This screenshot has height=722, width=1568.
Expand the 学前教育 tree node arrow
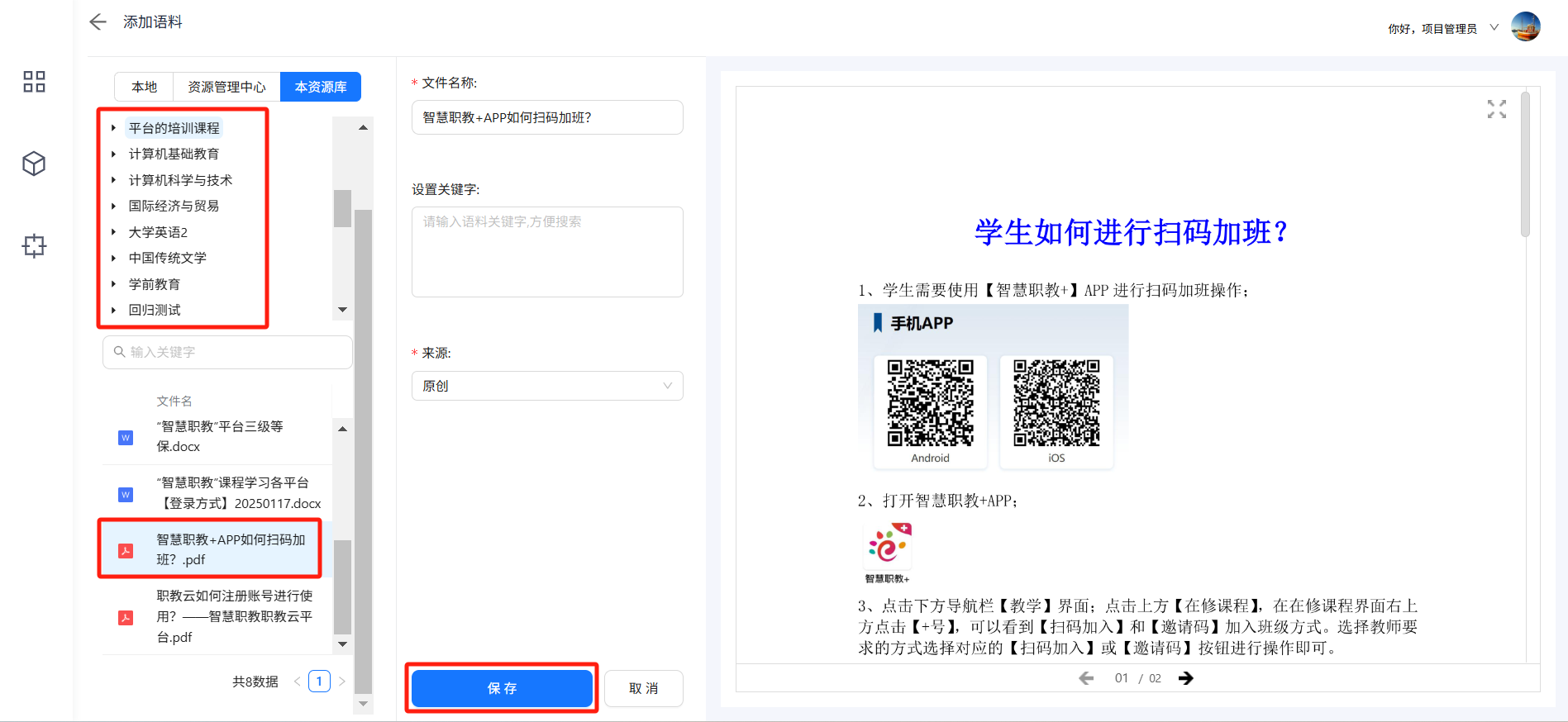114,284
